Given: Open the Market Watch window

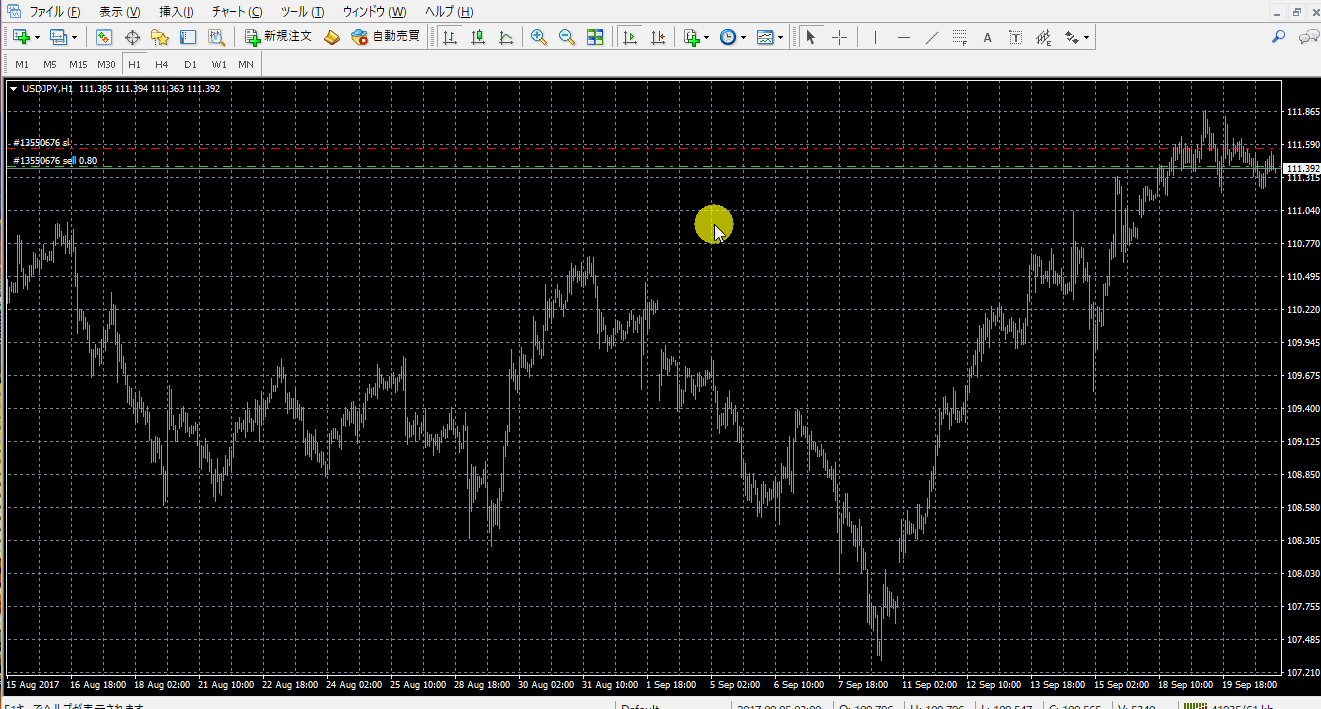Looking at the screenshot, I should click(104, 37).
